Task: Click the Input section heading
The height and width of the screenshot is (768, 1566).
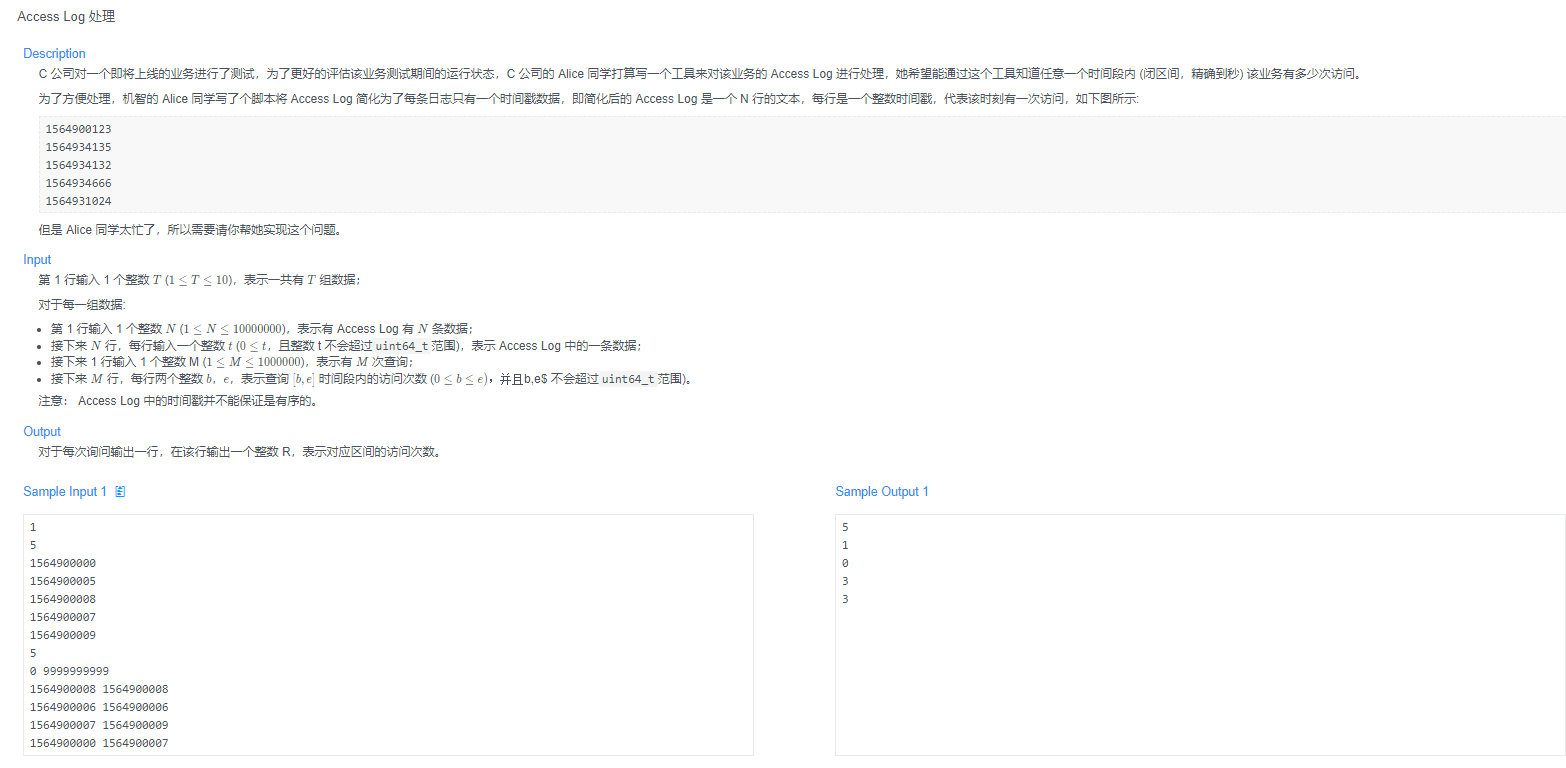Action: 37,259
